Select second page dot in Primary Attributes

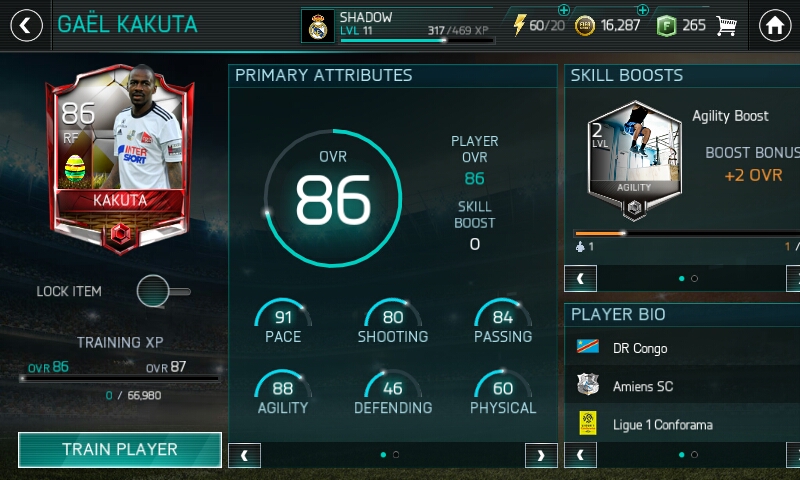point(396,454)
